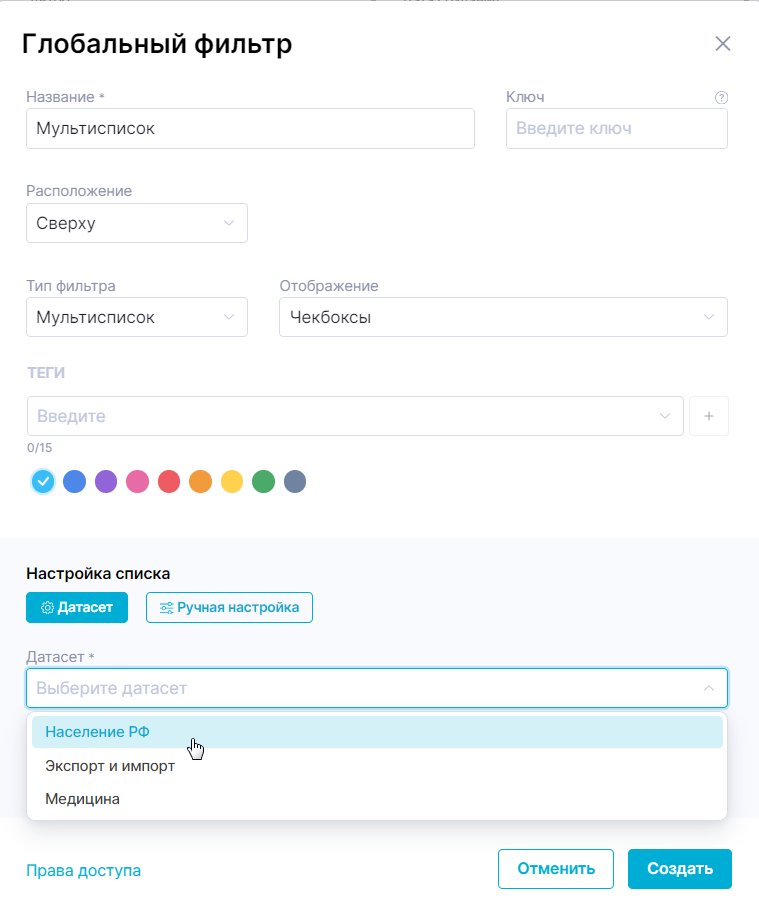The height and width of the screenshot is (903, 759).
Task: Switch to Ручная настройка mode
Action: click(229, 607)
